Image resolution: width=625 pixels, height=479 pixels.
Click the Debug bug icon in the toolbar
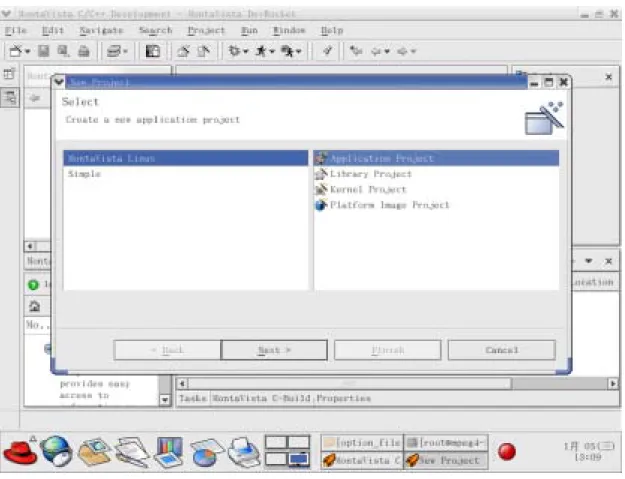coord(234,51)
